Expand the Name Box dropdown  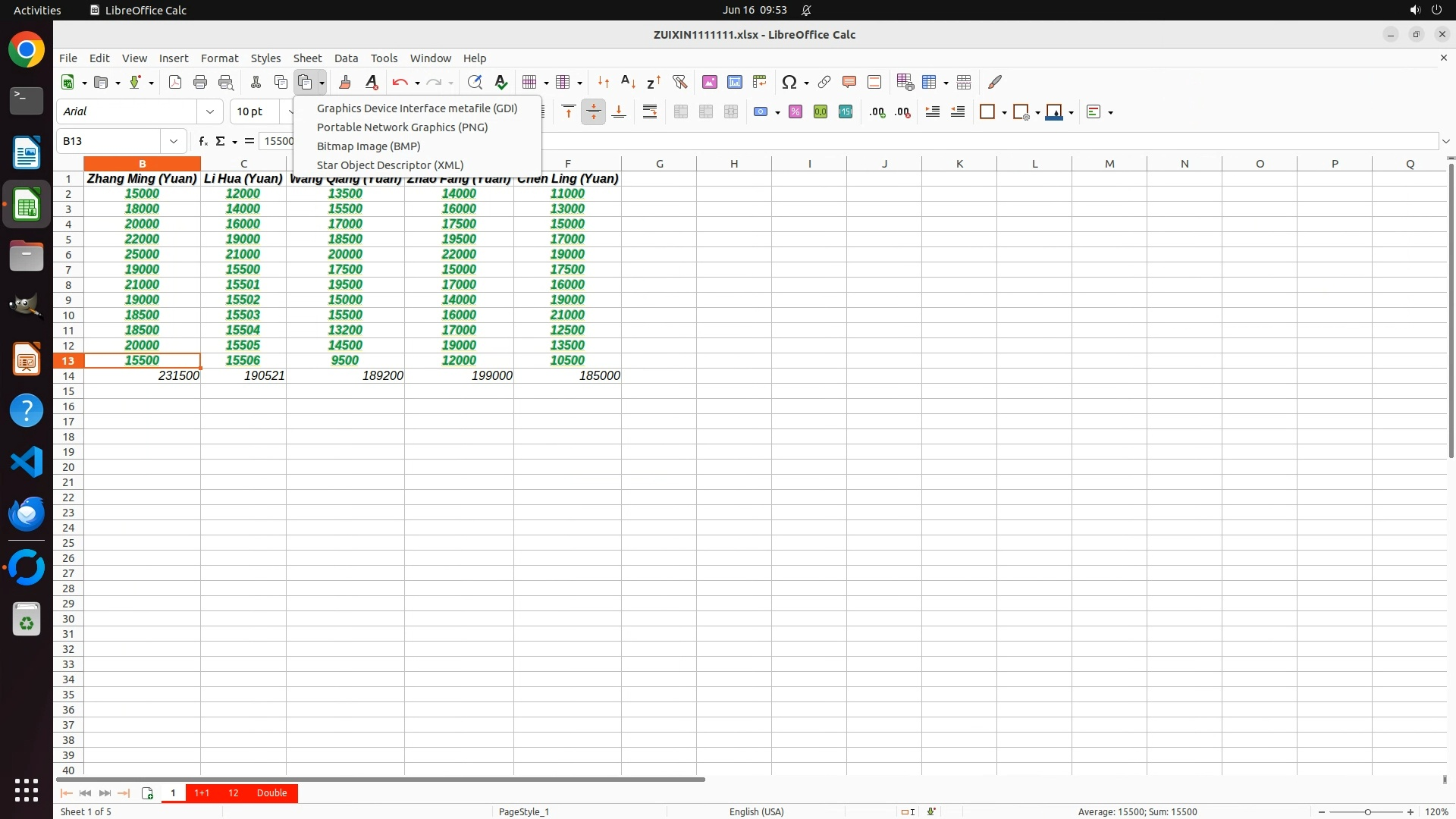point(174,141)
